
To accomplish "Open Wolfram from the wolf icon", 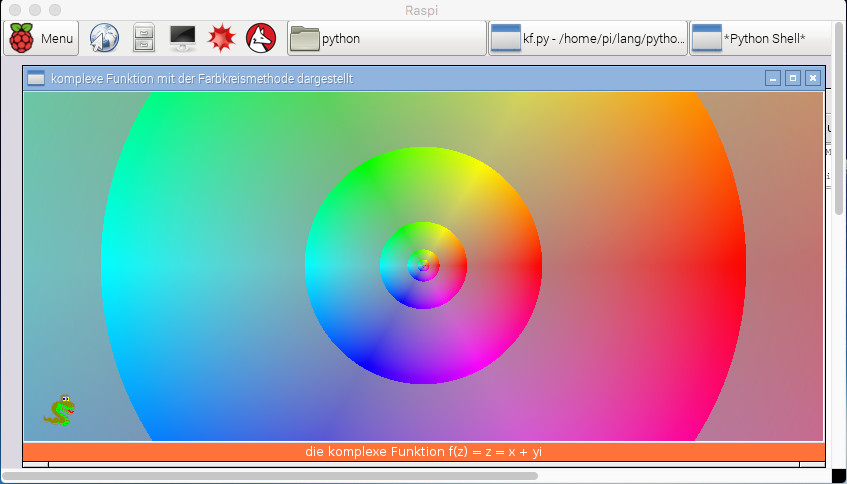I will (261, 39).
